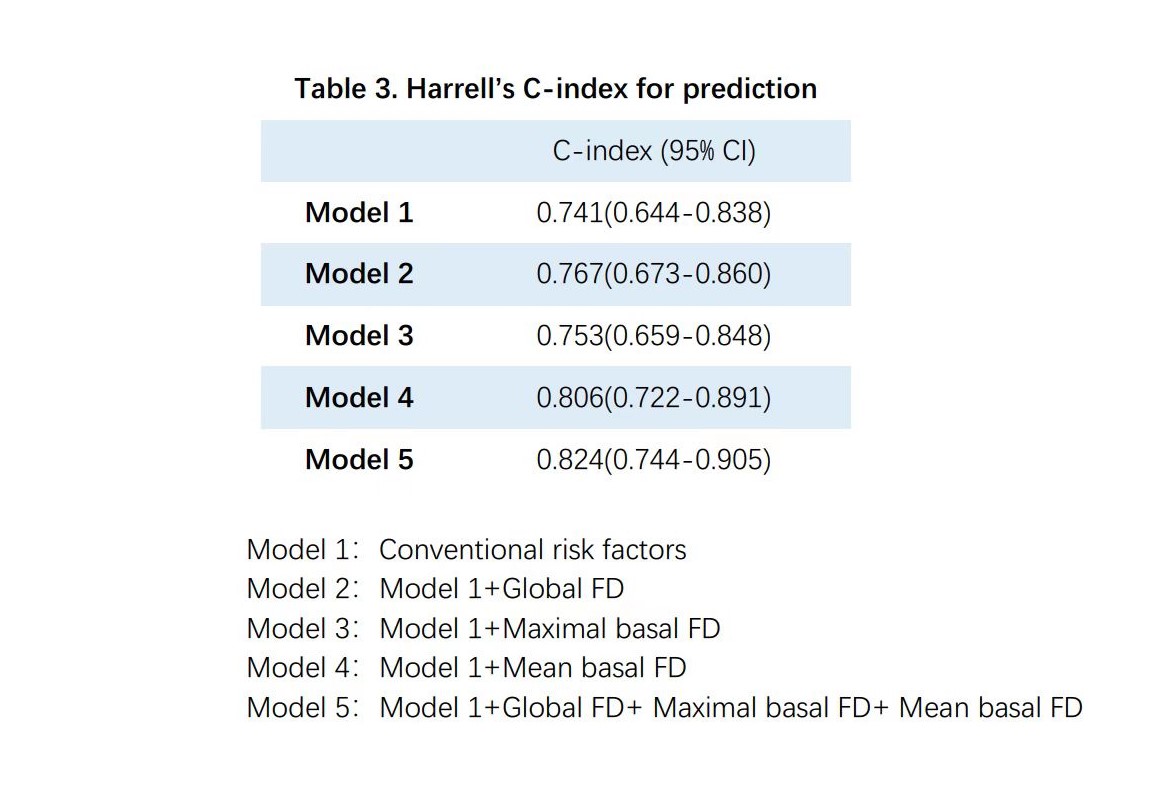This screenshot has height=797, width=1154.
Task: Click the value 0.753(0.659-0.848)
Action: 654,336
